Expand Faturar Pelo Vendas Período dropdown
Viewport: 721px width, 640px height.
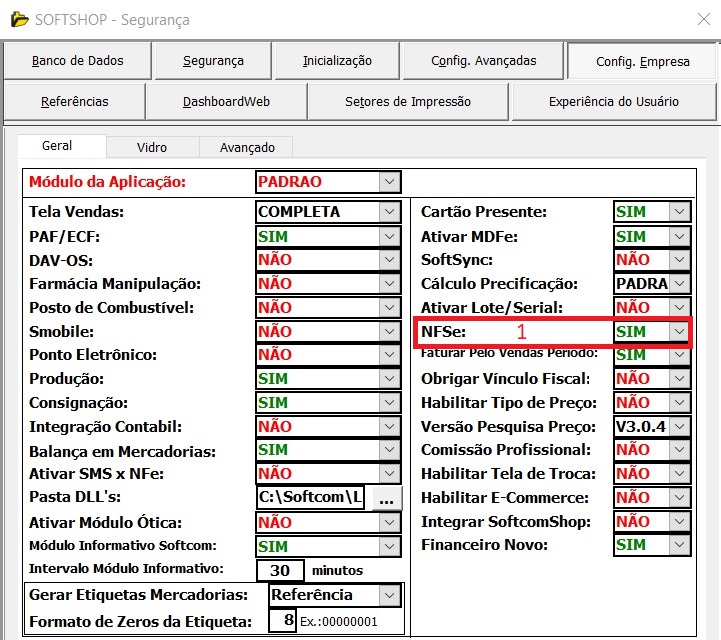coord(680,354)
